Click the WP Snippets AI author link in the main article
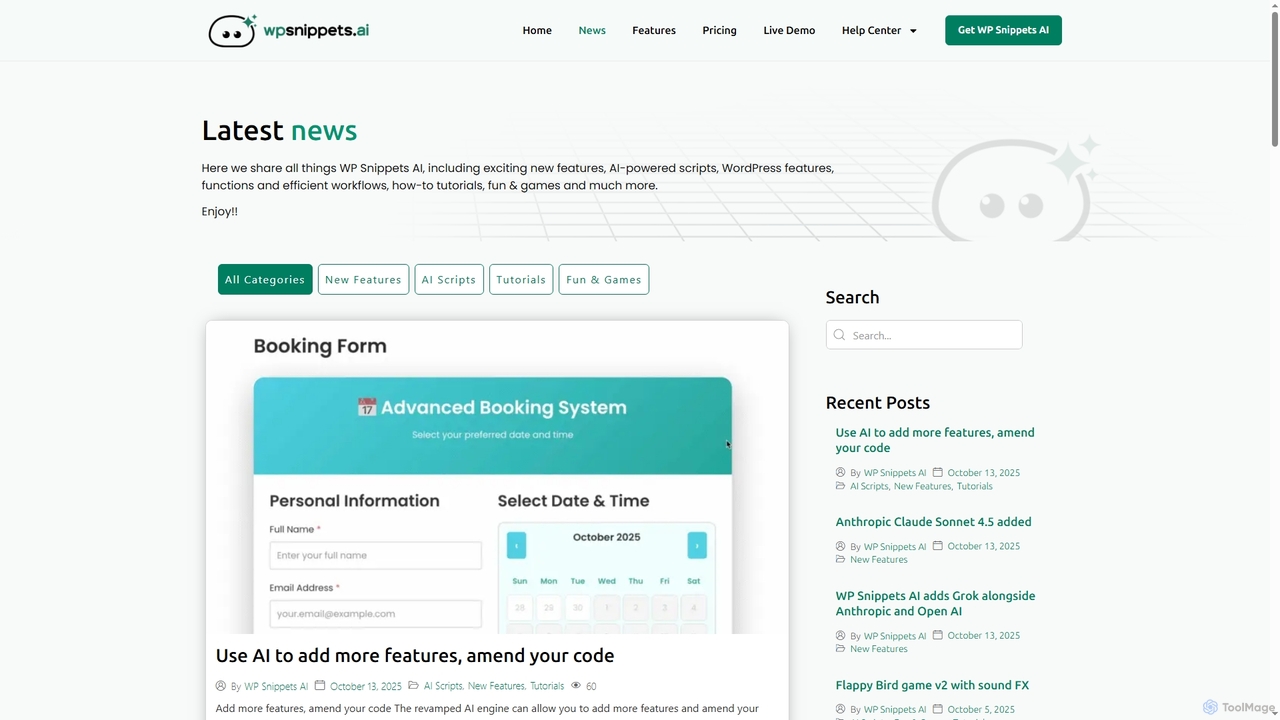The width and height of the screenshot is (1280, 720). (x=276, y=686)
